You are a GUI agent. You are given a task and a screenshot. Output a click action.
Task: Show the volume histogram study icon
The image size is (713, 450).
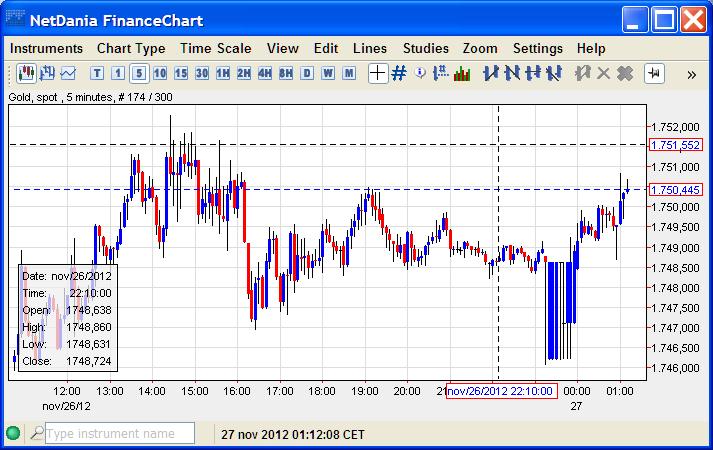click(462, 74)
